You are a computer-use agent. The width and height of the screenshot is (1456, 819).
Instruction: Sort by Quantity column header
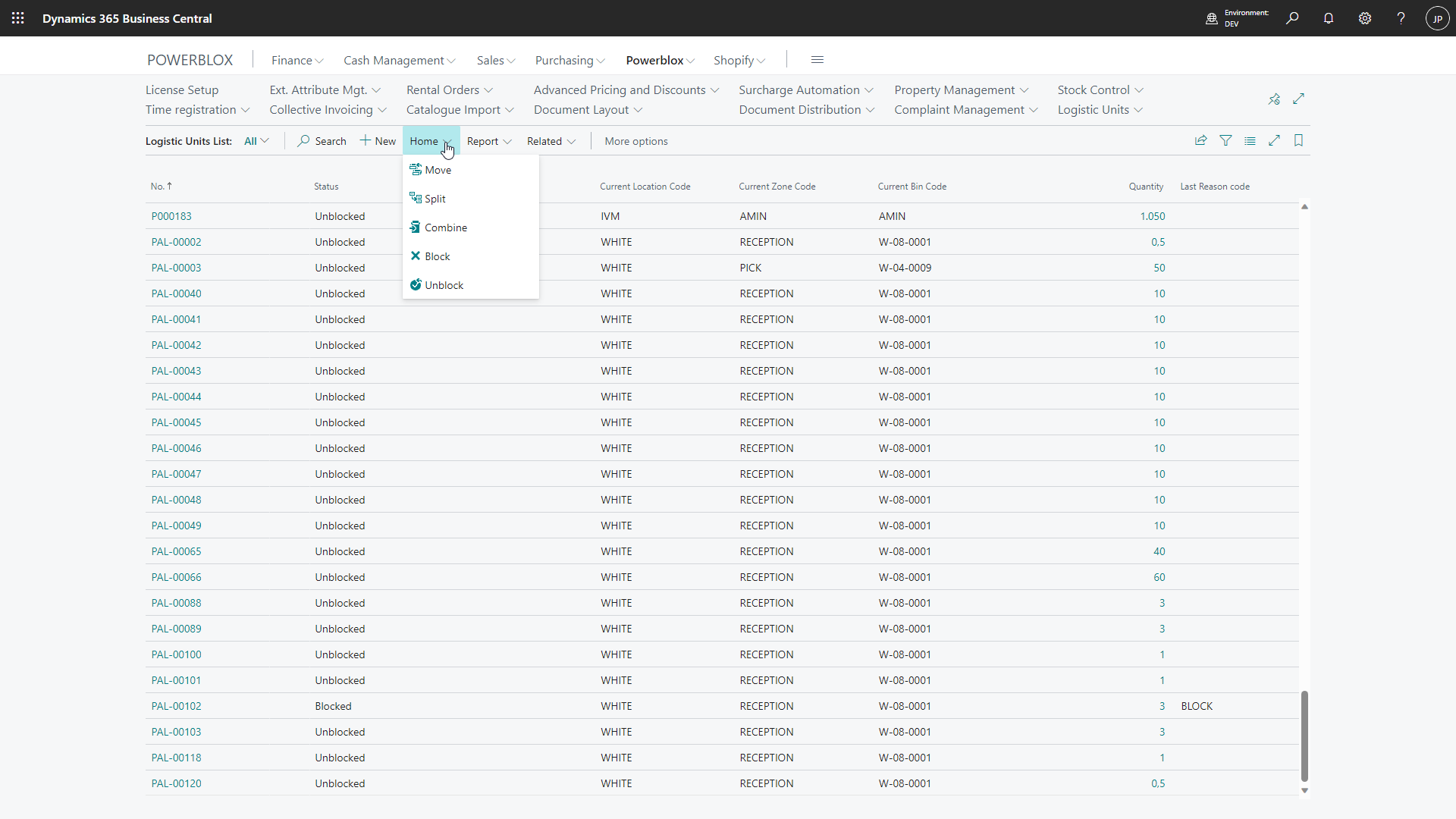click(1146, 186)
